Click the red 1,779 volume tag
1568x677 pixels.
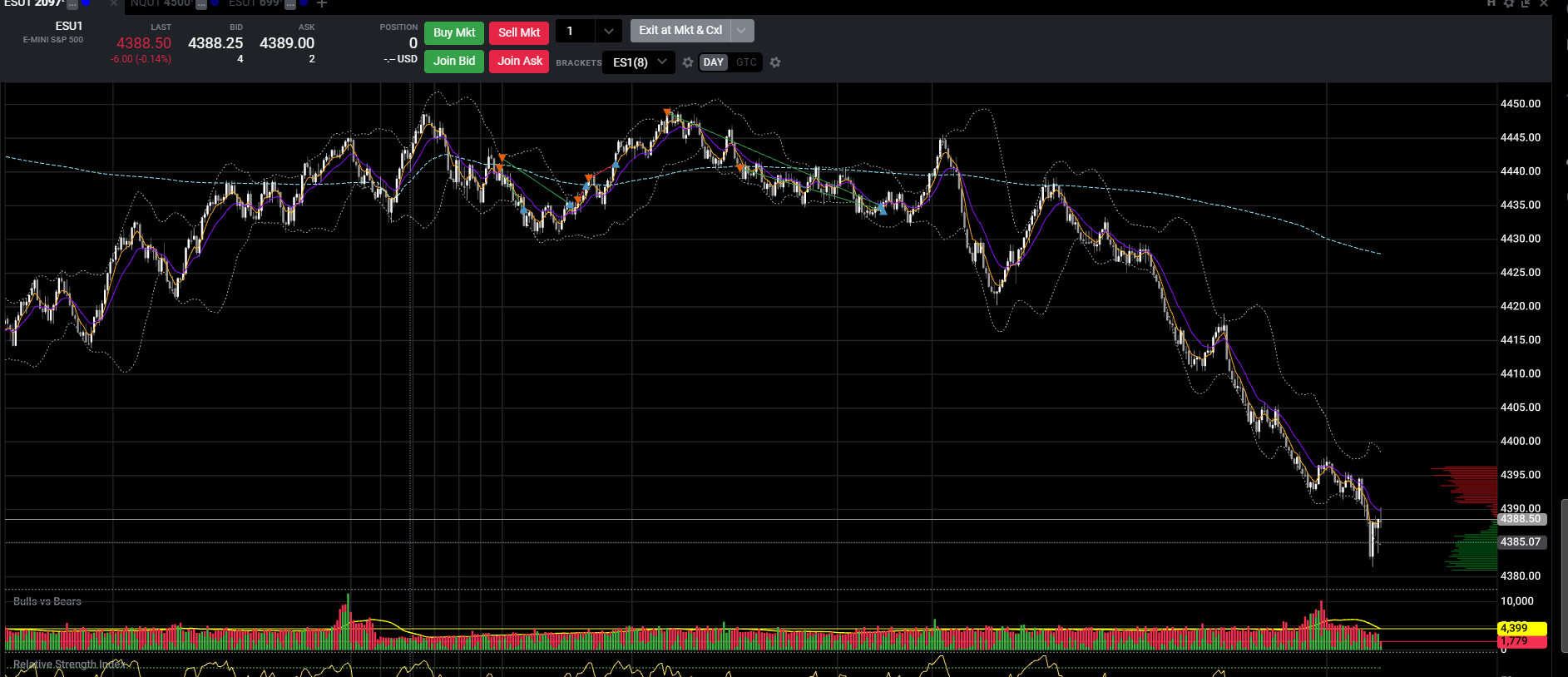1521,642
